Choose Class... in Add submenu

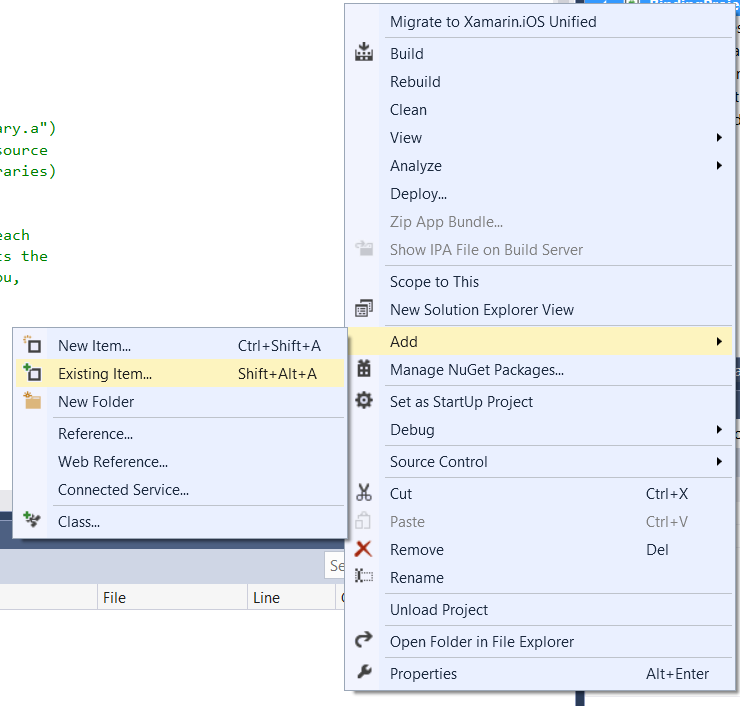click(x=180, y=522)
